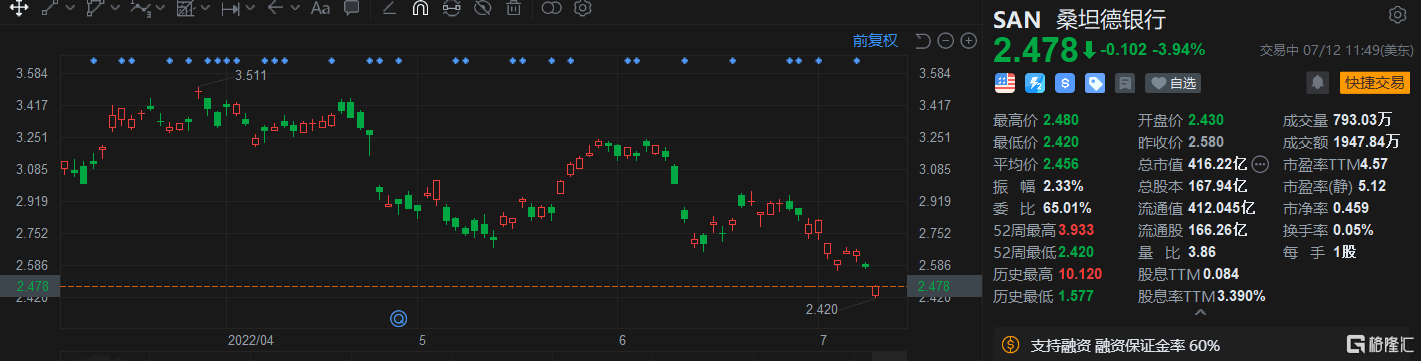Toggle 自选 watchlist favorite button
The width and height of the screenshot is (1421, 361).
[x=1173, y=82]
